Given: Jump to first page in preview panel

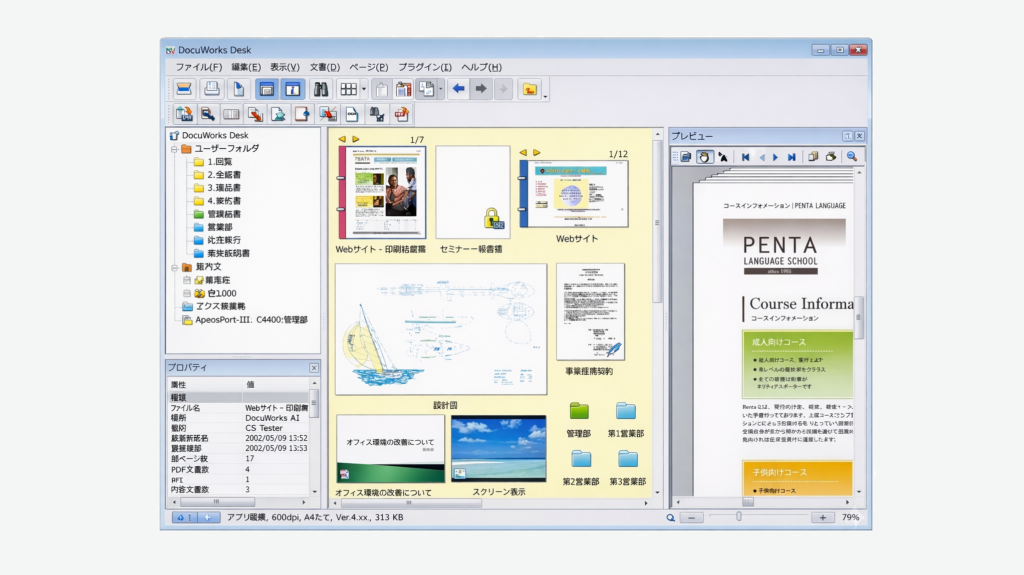Looking at the screenshot, I should tap(745, 157).
